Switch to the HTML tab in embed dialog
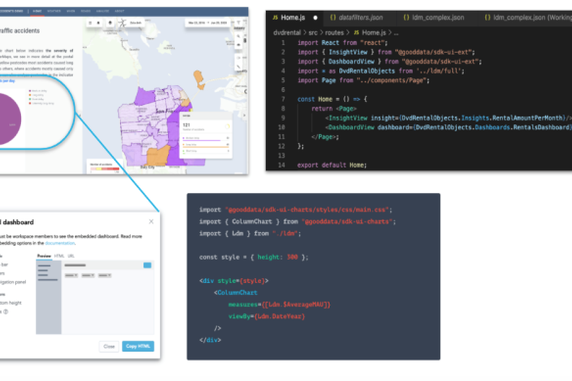The height and width of the screenshot is (381, 572). pyautogui.click(x=59, y=256)
